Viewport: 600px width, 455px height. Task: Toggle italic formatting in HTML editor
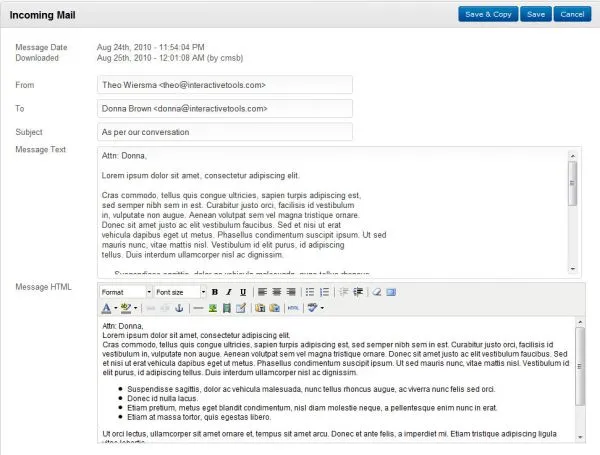(x=228, y=292)
